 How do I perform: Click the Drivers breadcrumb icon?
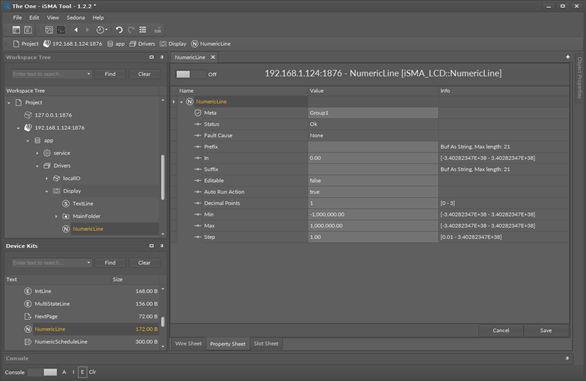pos(132,44)
